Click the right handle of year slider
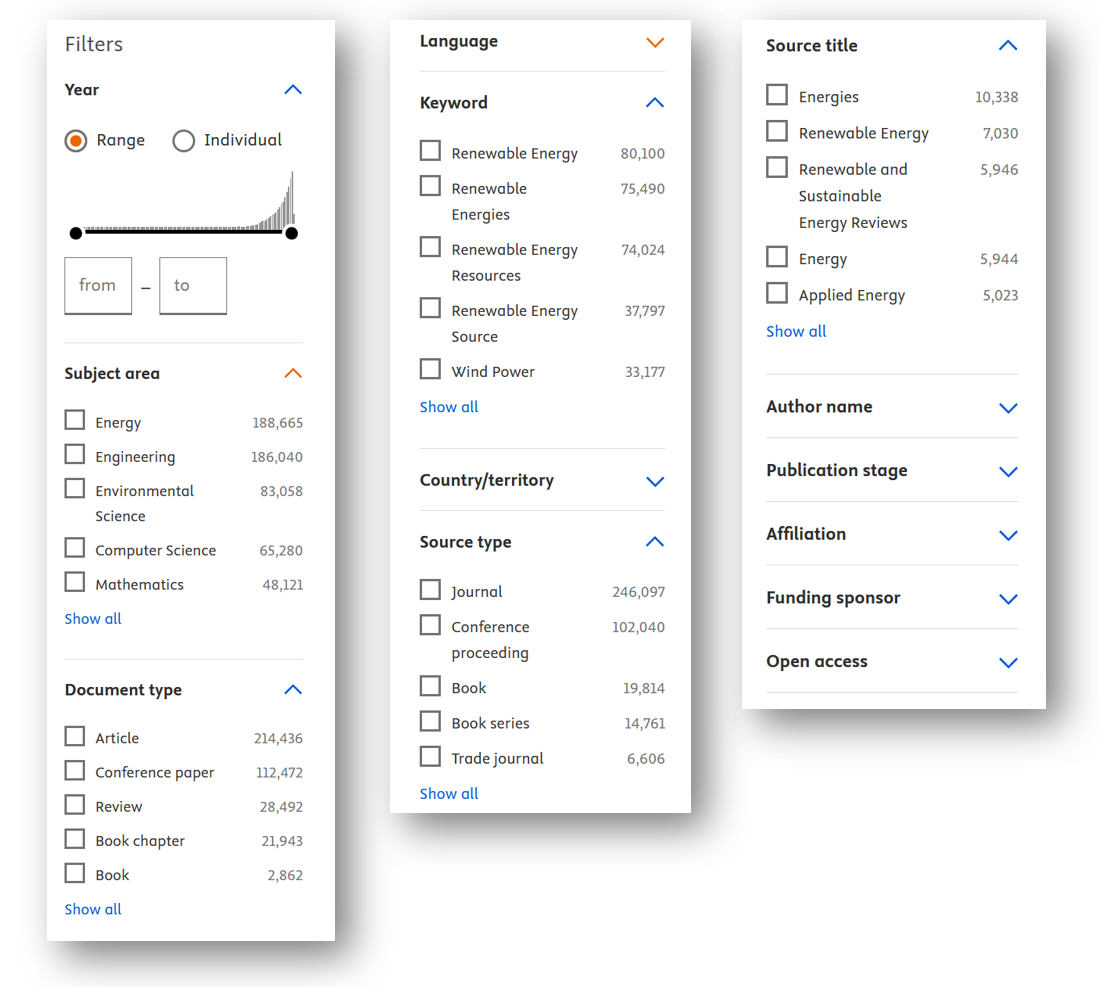This screenshot has height=987, width=1099. tap(291, 233)
